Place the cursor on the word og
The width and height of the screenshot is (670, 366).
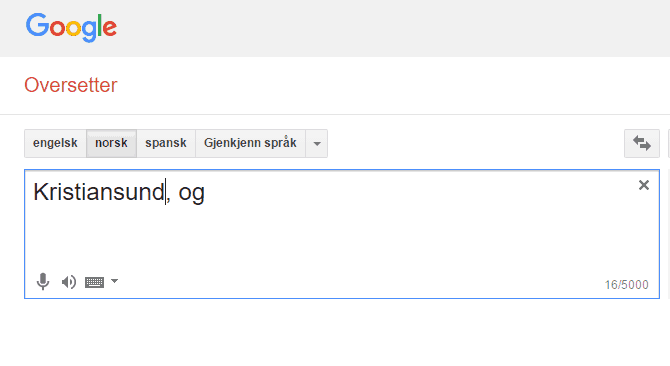tap(191, 193)
